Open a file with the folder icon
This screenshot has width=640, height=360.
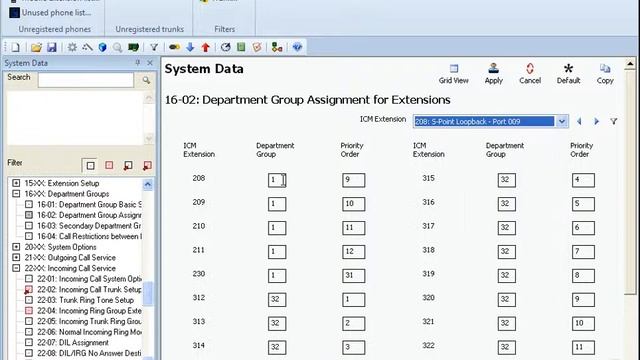point(36,47)
